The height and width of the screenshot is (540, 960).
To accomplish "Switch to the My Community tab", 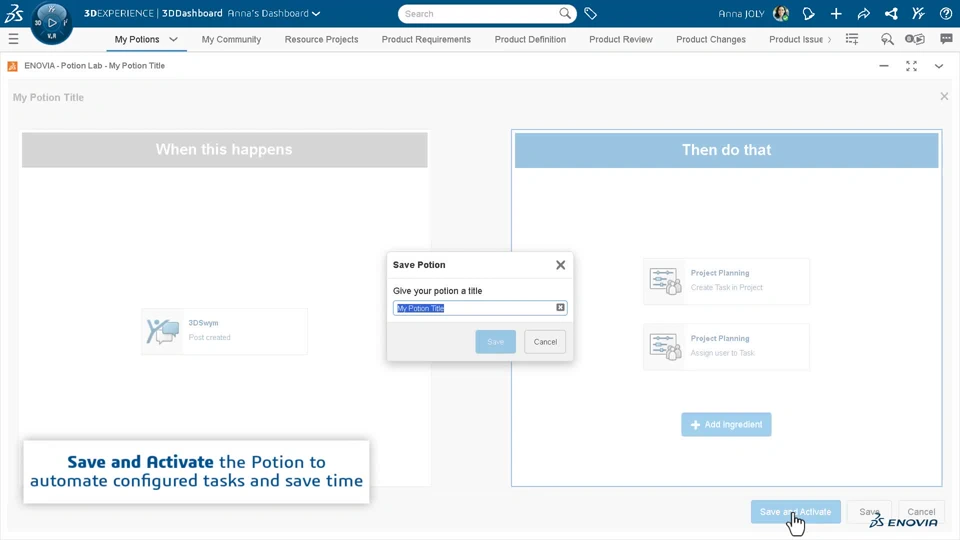I will tap(231, 39).
